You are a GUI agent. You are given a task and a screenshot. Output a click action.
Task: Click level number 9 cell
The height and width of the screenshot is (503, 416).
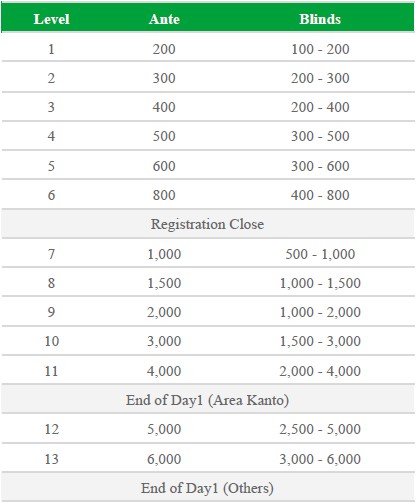(51, 312)
